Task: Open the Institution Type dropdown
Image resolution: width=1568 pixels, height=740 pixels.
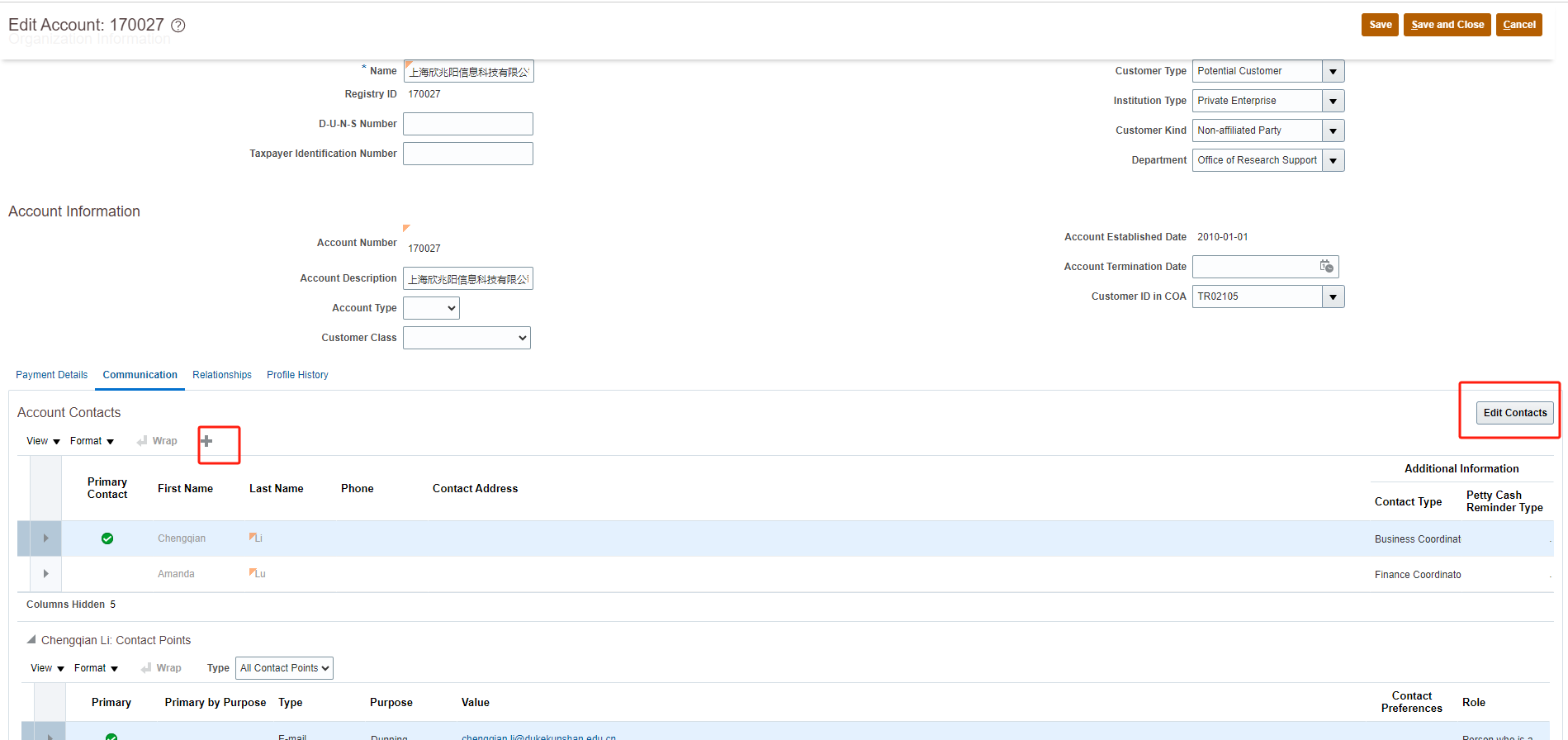Action: coord(1333,101)
